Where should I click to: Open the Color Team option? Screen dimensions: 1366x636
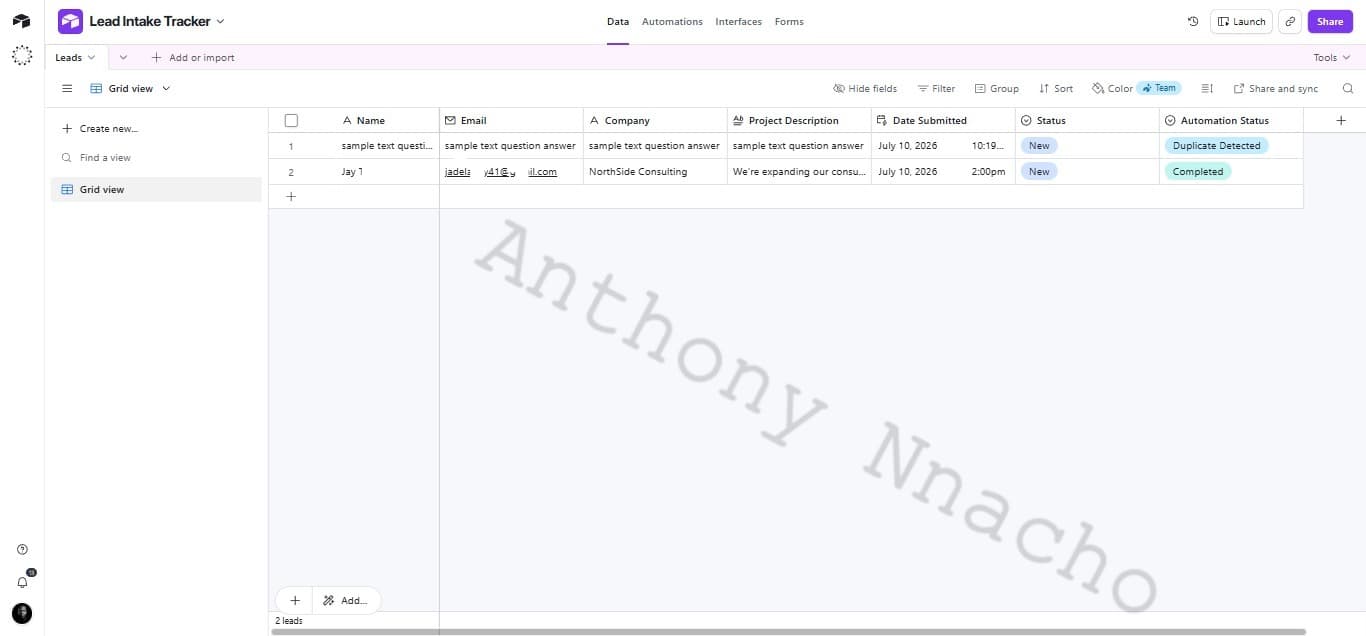click(x=1137, y=88)
